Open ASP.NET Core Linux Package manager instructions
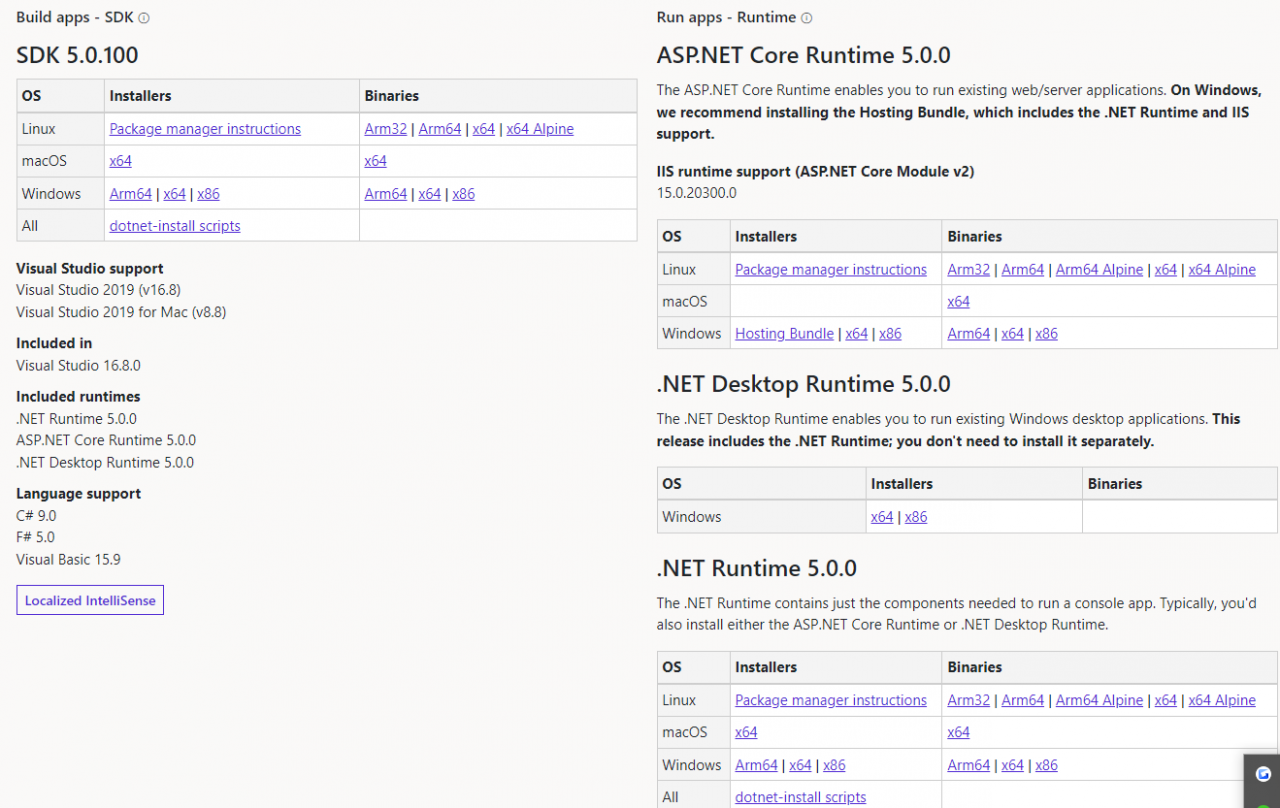This screenshot has width=1280, height=808. (831, 270)
